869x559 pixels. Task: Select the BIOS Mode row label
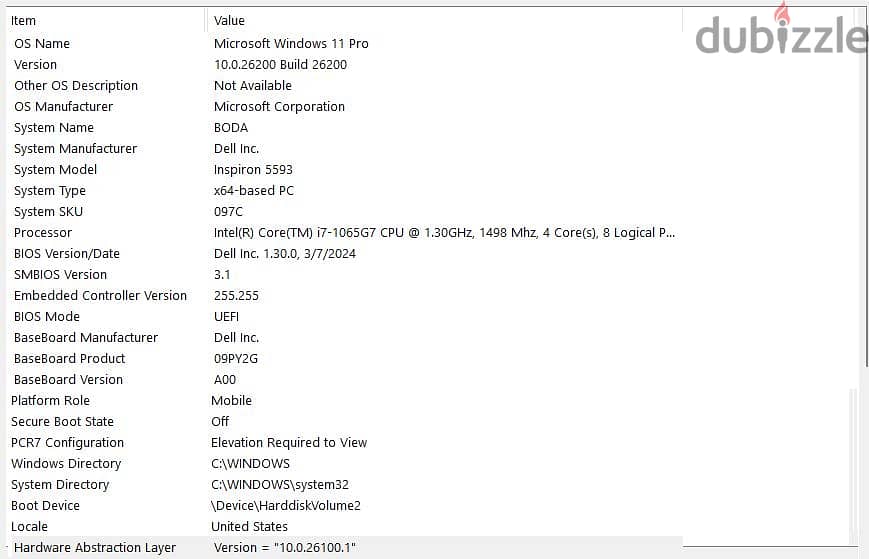(47, 317)
